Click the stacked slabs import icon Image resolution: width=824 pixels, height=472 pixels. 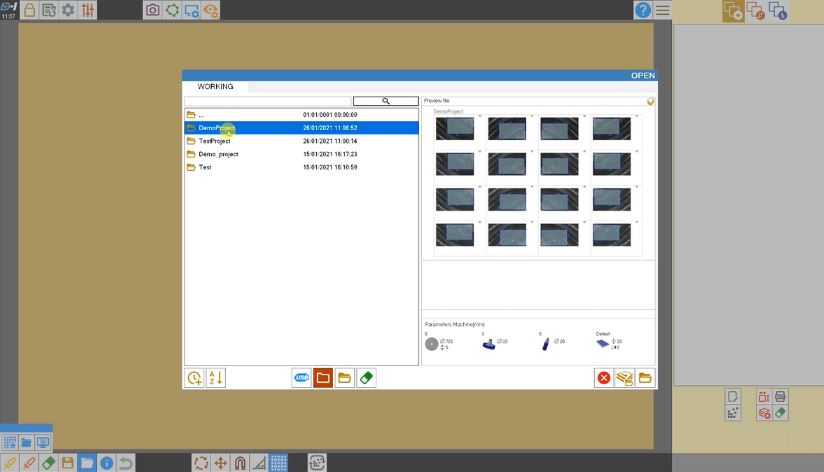tap(624, 378)
